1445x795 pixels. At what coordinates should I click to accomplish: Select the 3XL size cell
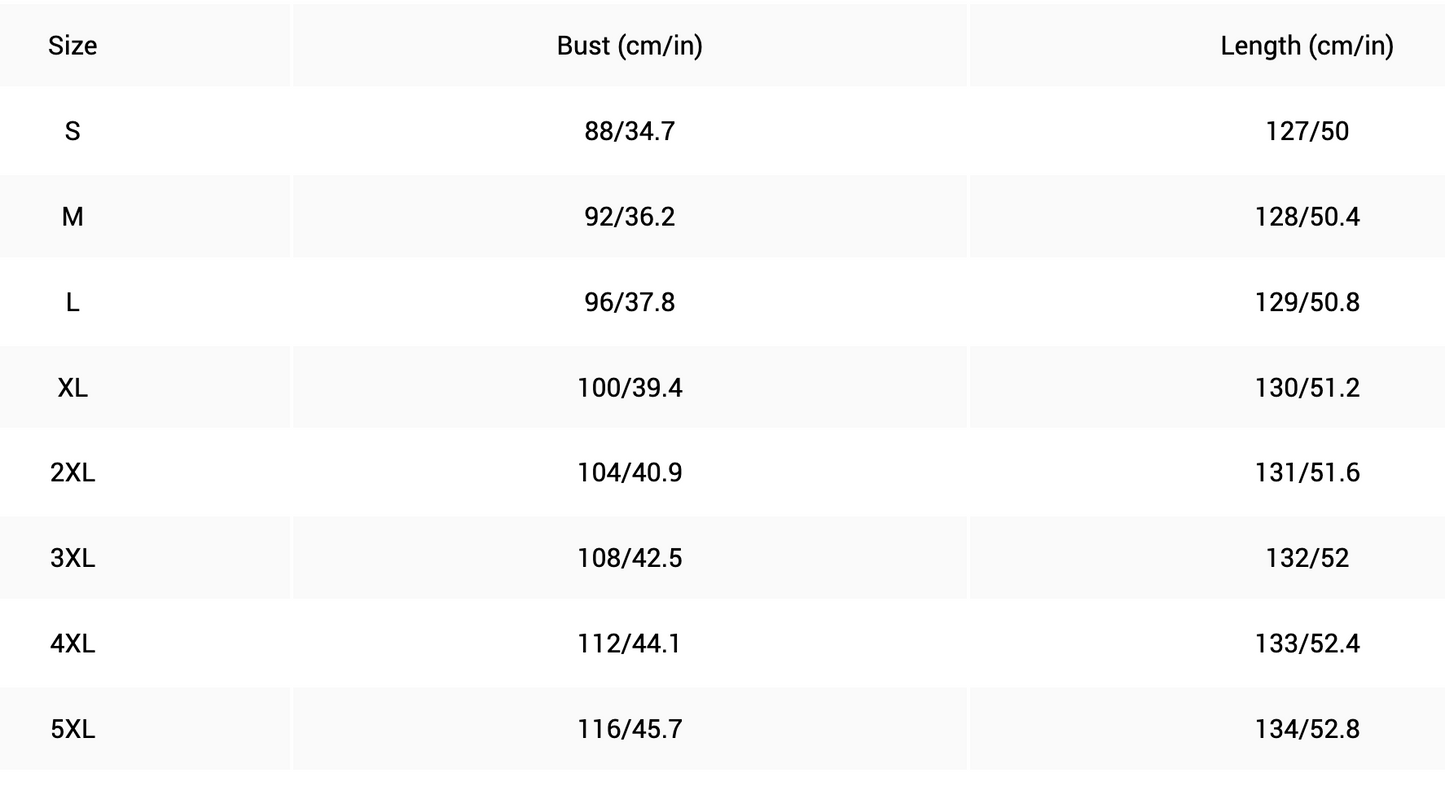[72, 558]
